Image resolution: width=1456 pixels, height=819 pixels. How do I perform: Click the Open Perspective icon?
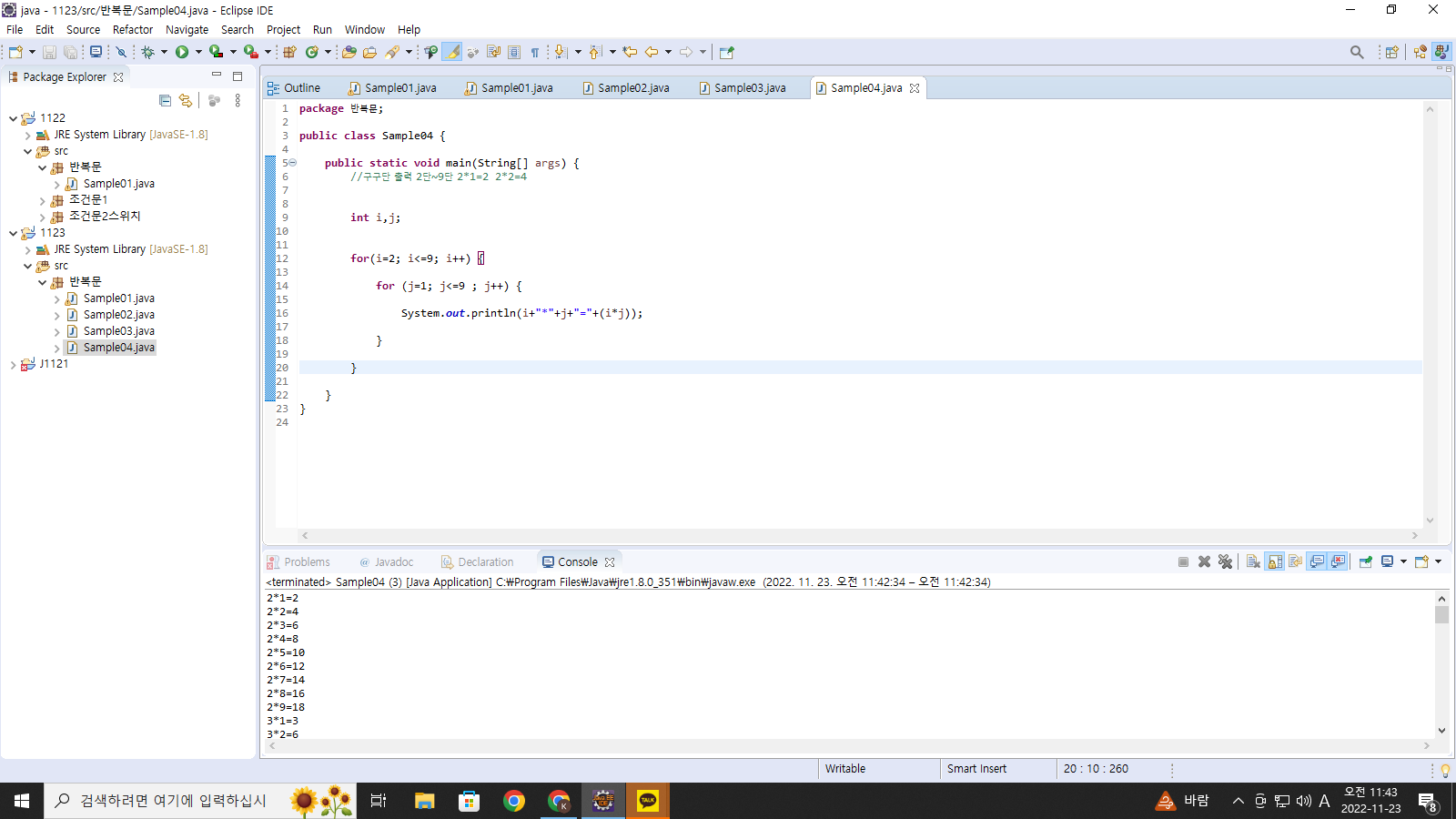click(x=1391, y=52)
